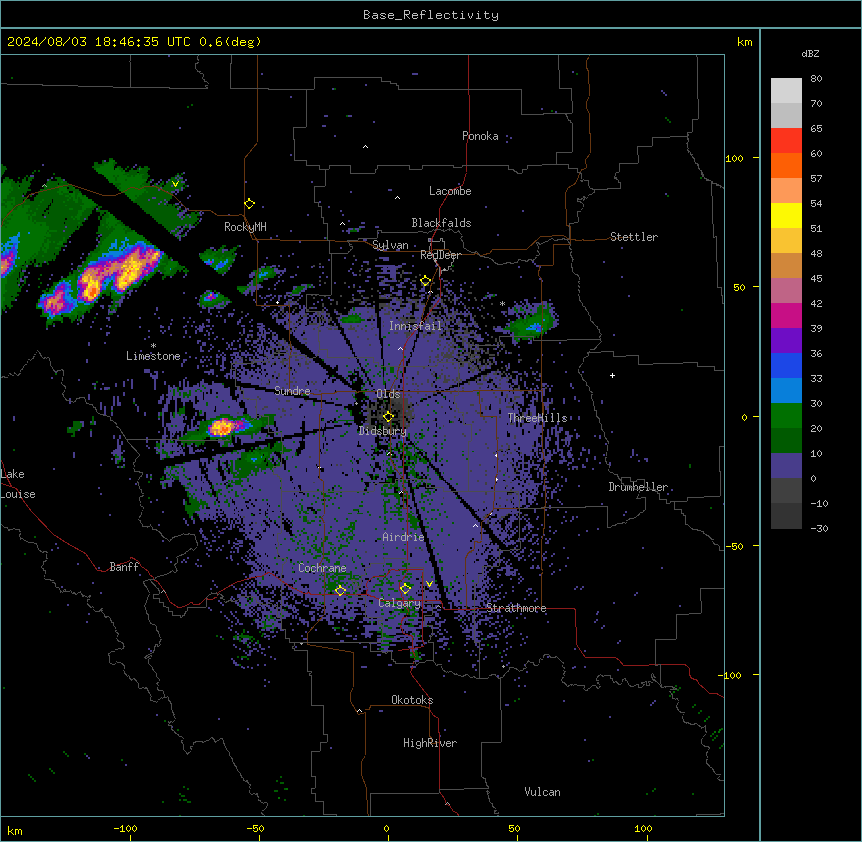Image resolution: width=862 pixels, height=842 pixels.
Task: Click the Cochrane label
Action: (x=322, y=568)
